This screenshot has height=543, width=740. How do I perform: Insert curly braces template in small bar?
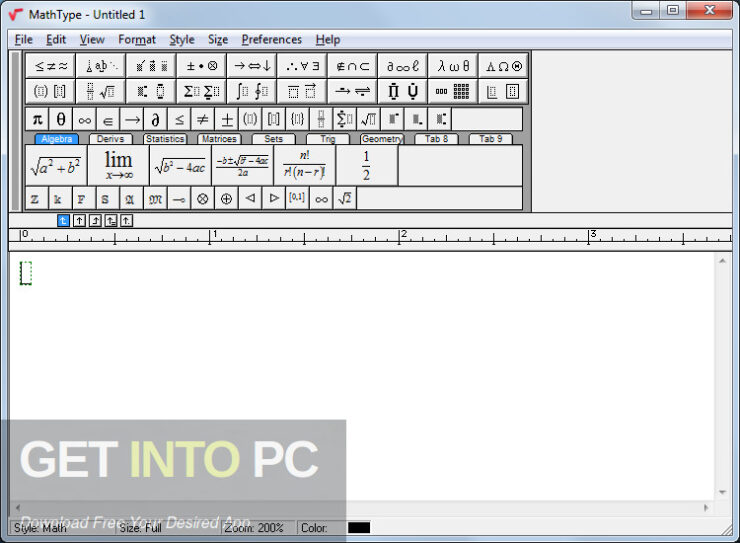pyautogui.click(x=298, y=119)
